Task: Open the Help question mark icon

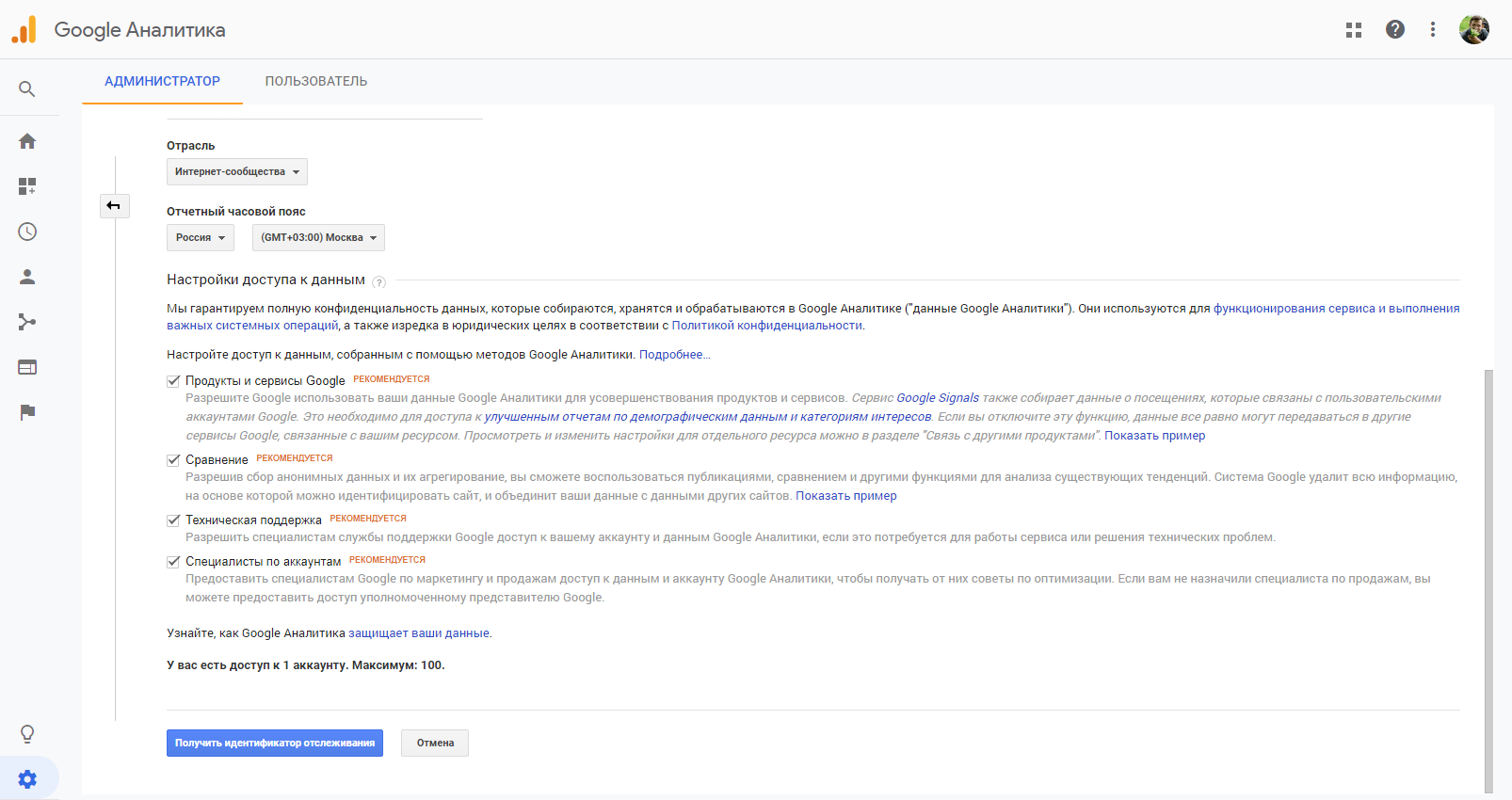Action: 1395,29
